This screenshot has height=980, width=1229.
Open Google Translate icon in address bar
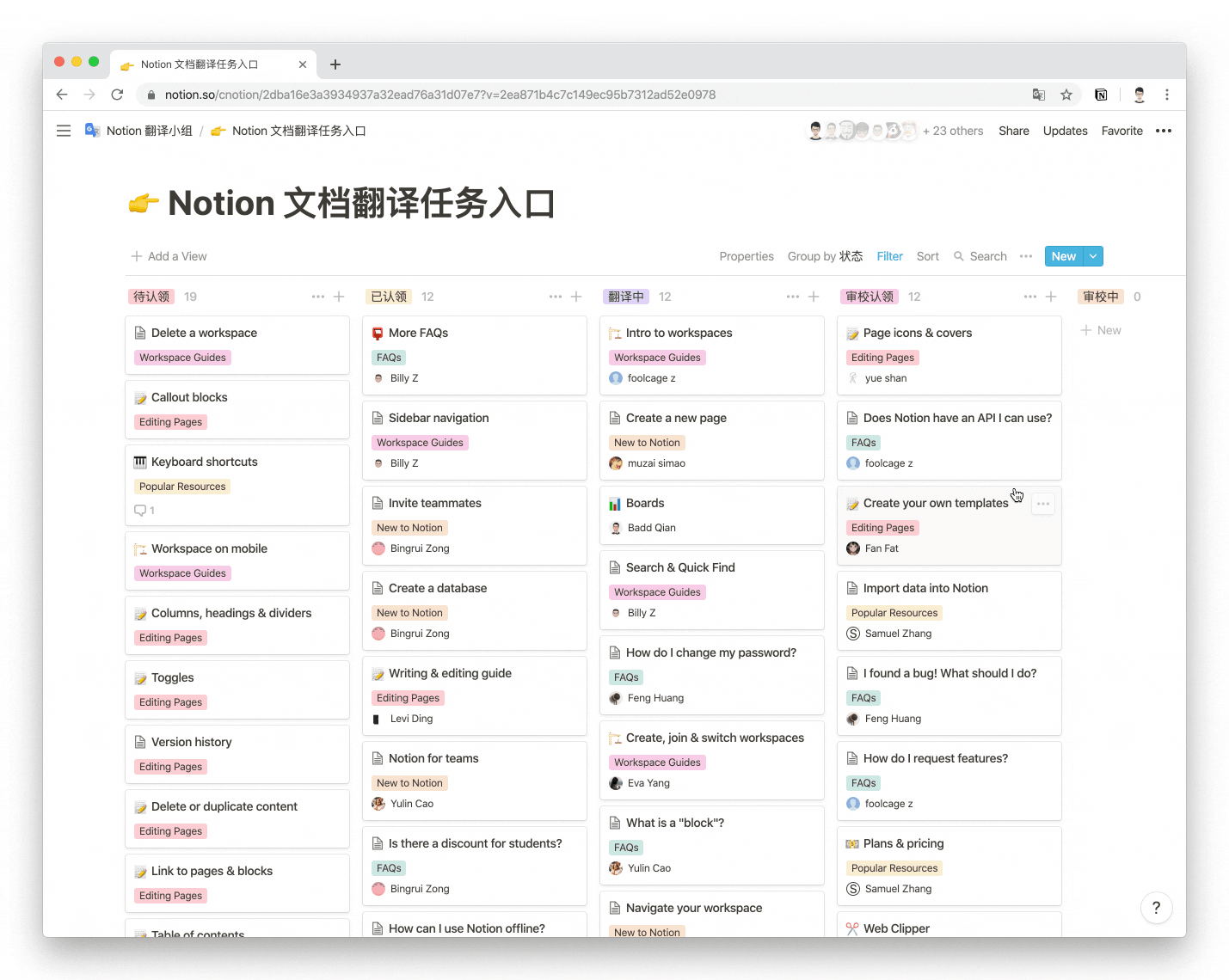[x=1039, y=95]
